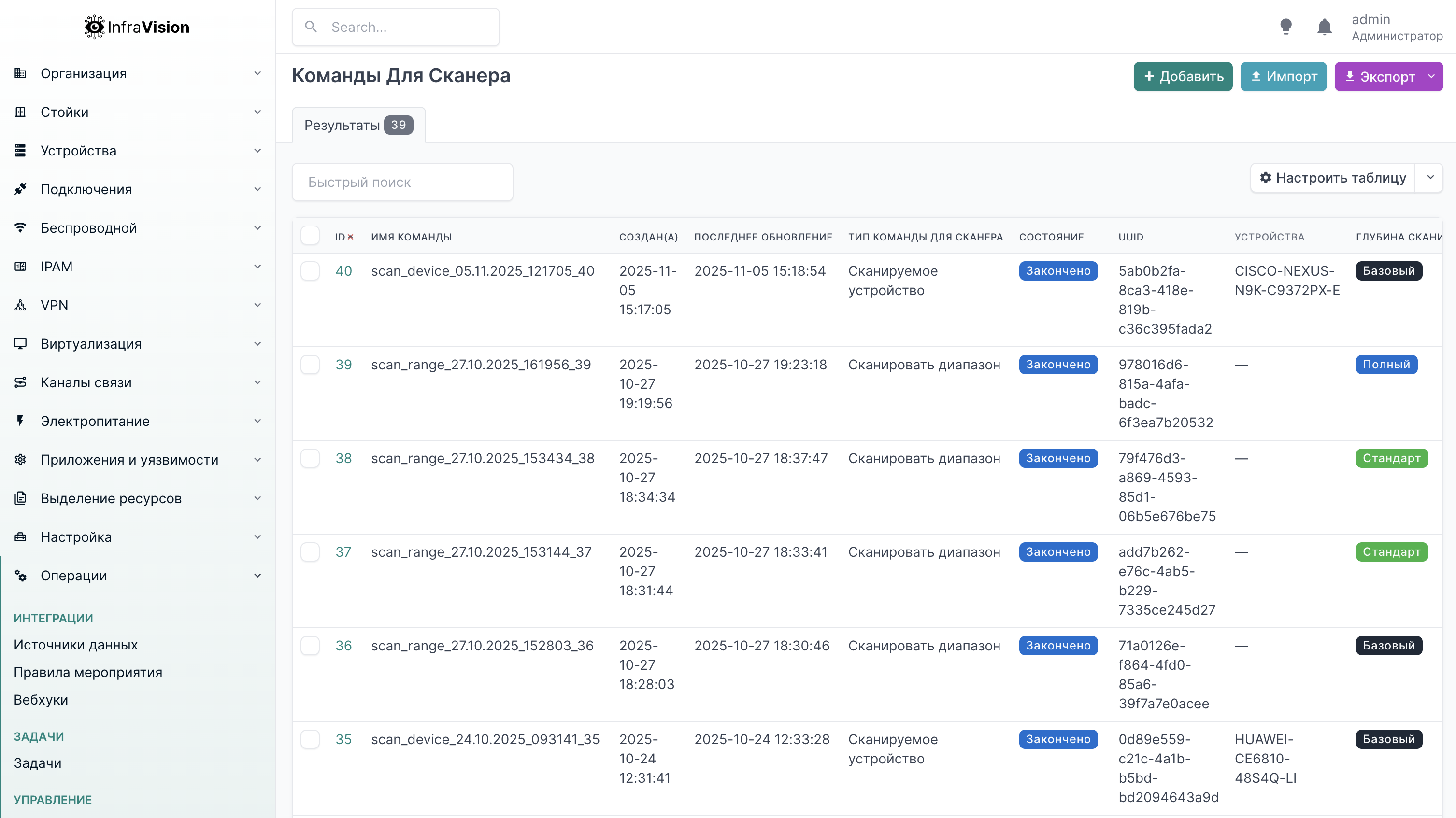Expand the Настроить таблицу dropdown arrow
This screenshot has width=1456, height=818.
pos(1429,177)
